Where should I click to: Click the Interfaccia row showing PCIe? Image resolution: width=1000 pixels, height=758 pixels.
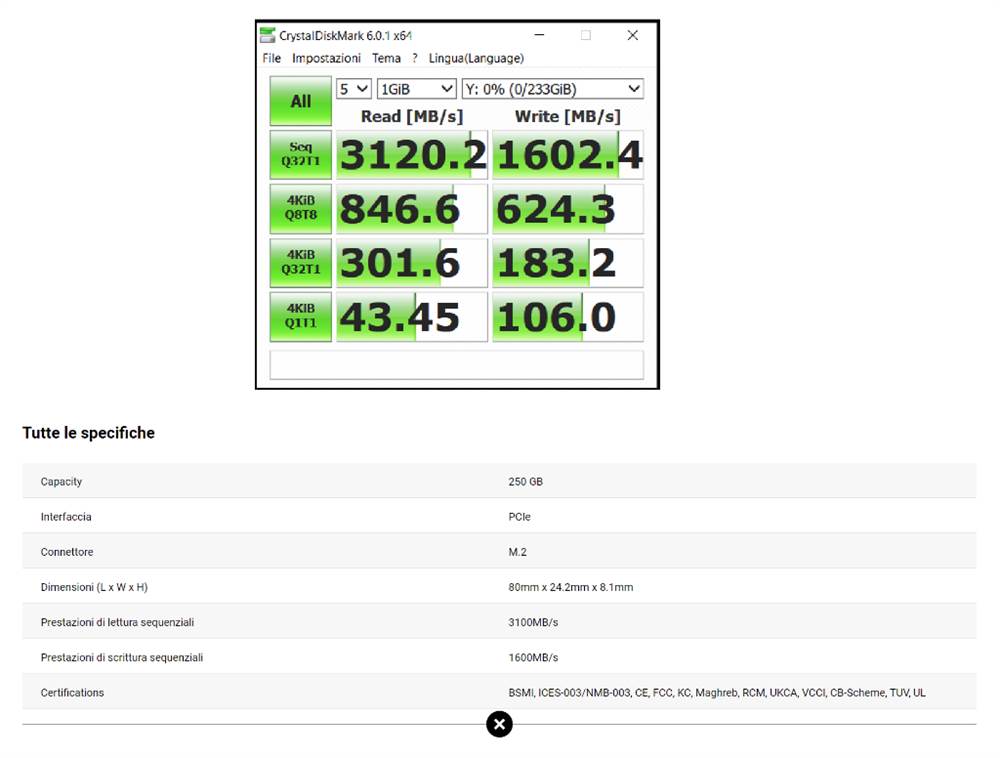(500, 516)
